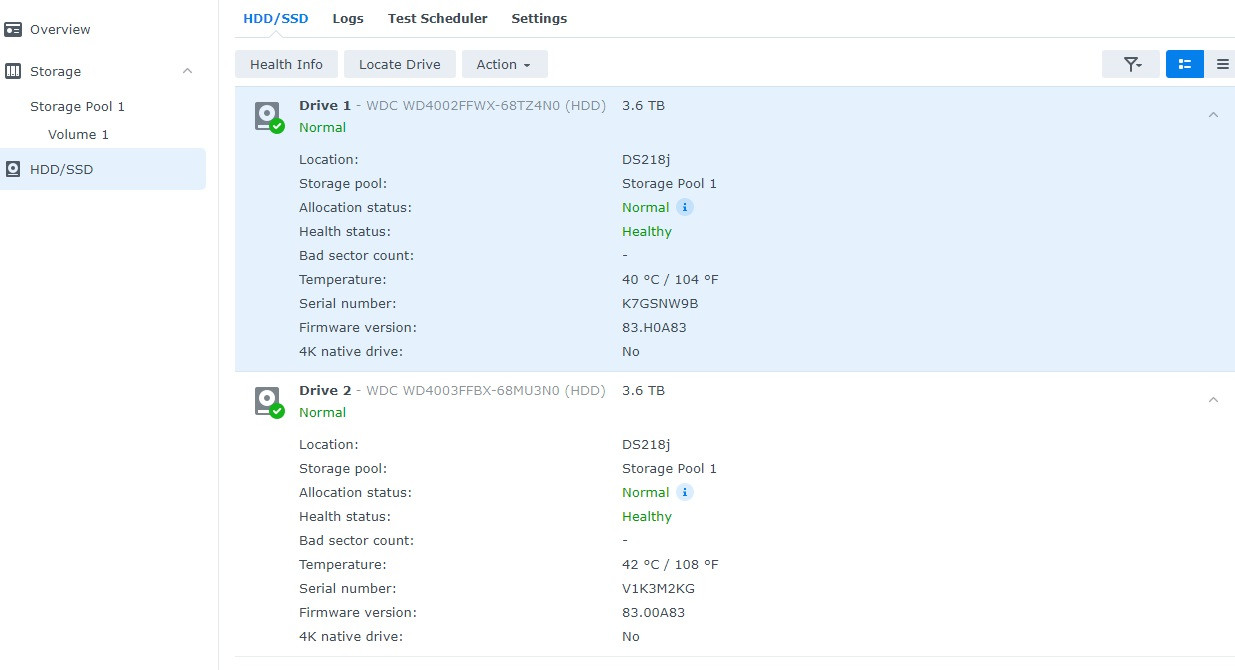The height and width of the screenshot is (670, 1235).
Task: Select the Storage icon in the sidebar
Action: (x=13, y=70)
